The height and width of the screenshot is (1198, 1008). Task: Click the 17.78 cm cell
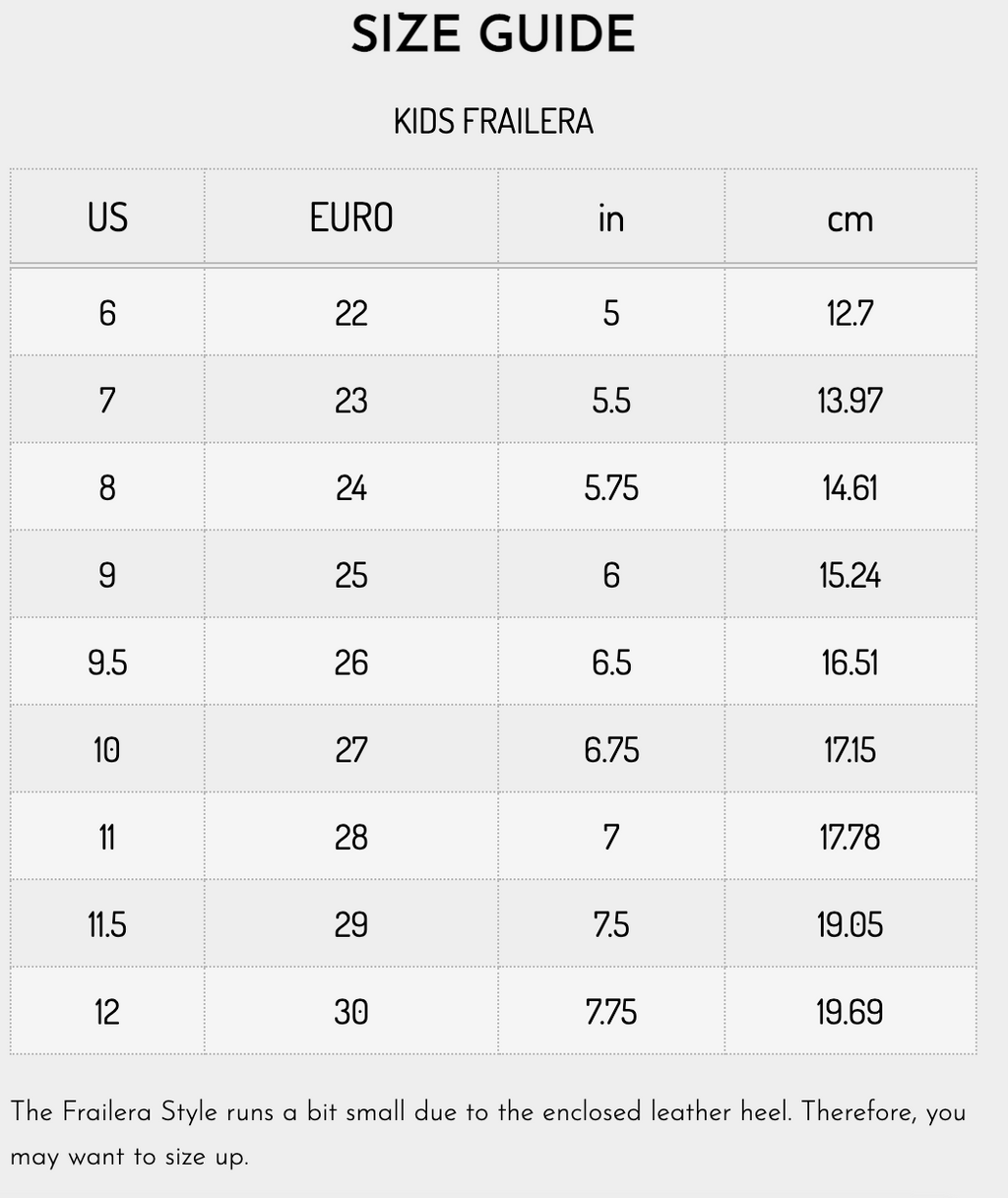(850, 838)
